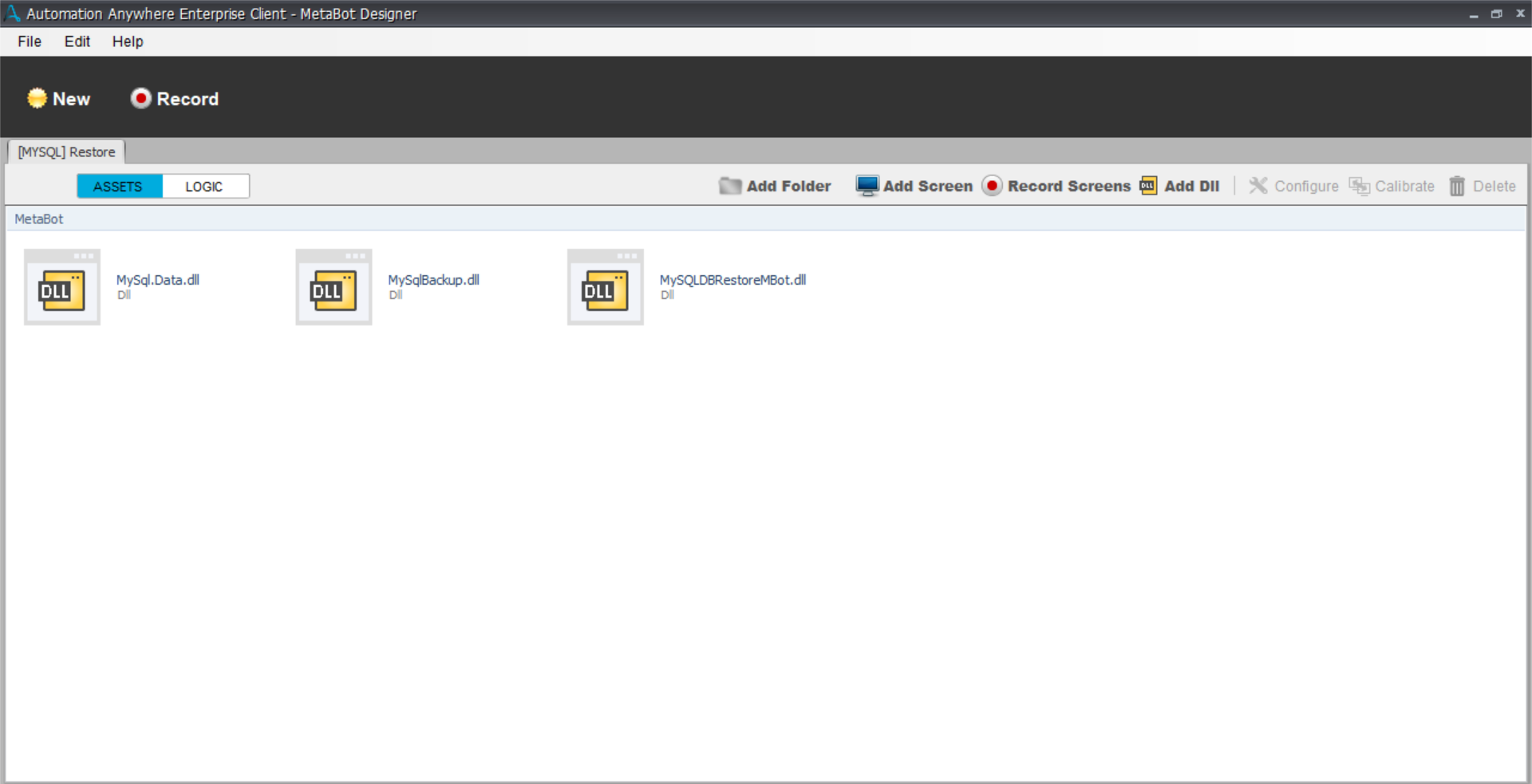Restore down the MetaBot Designer window
This screenshot has width=1532, height=784.
[x=1497, y=14]
